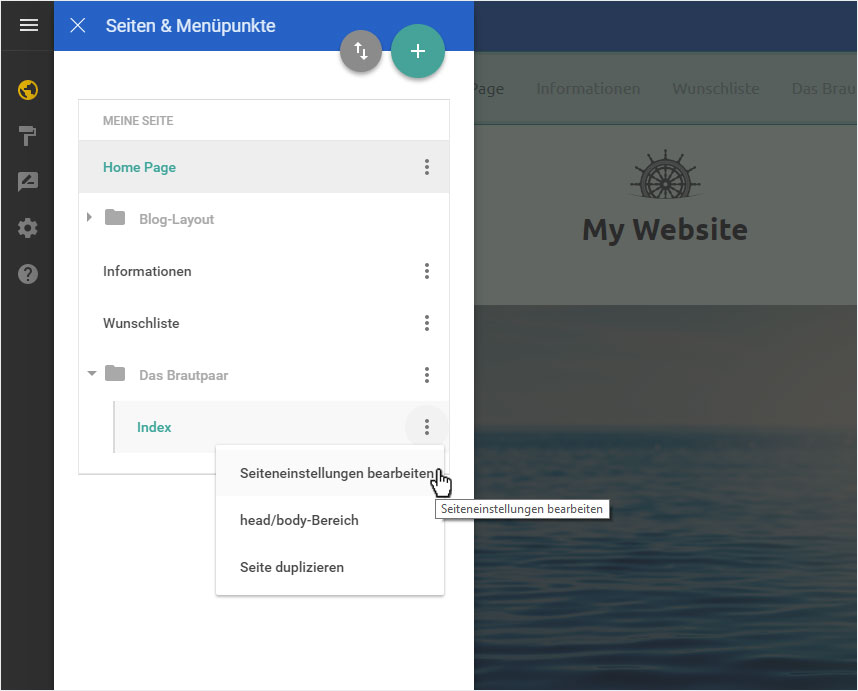Viewport: 858px width, 691px height.
Task: Collapse the Das Brautpaar folder arrow
Action: (91, 374)
